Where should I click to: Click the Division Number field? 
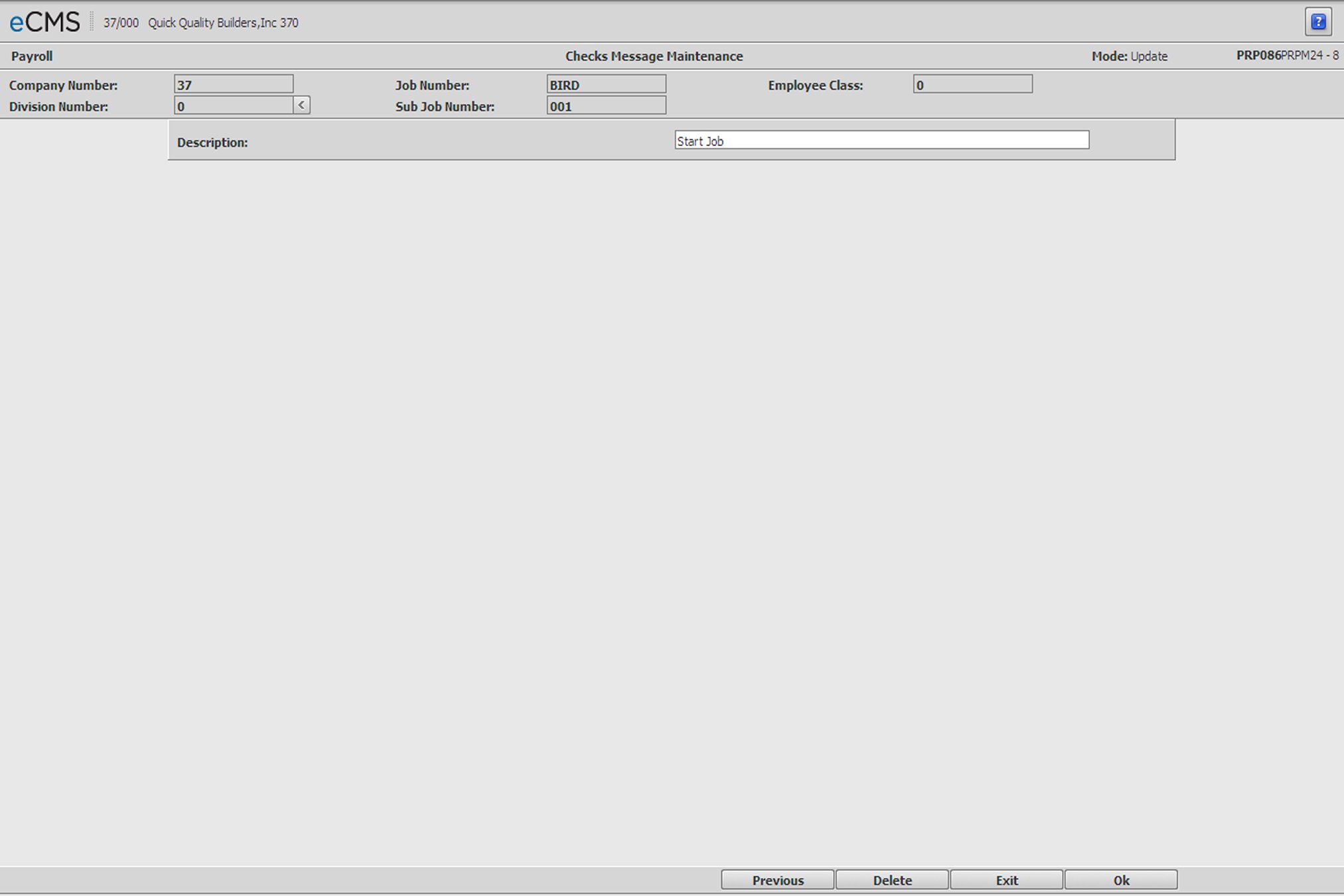[233, 106]
